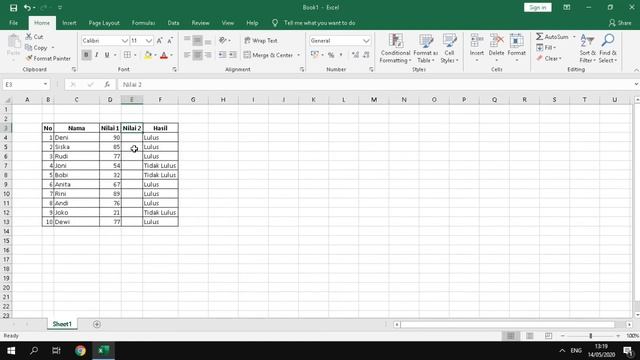Click the Increase Decimal icon
This screenshot has height=360, width=640.
pyautogui.click(x=355, y=55)
